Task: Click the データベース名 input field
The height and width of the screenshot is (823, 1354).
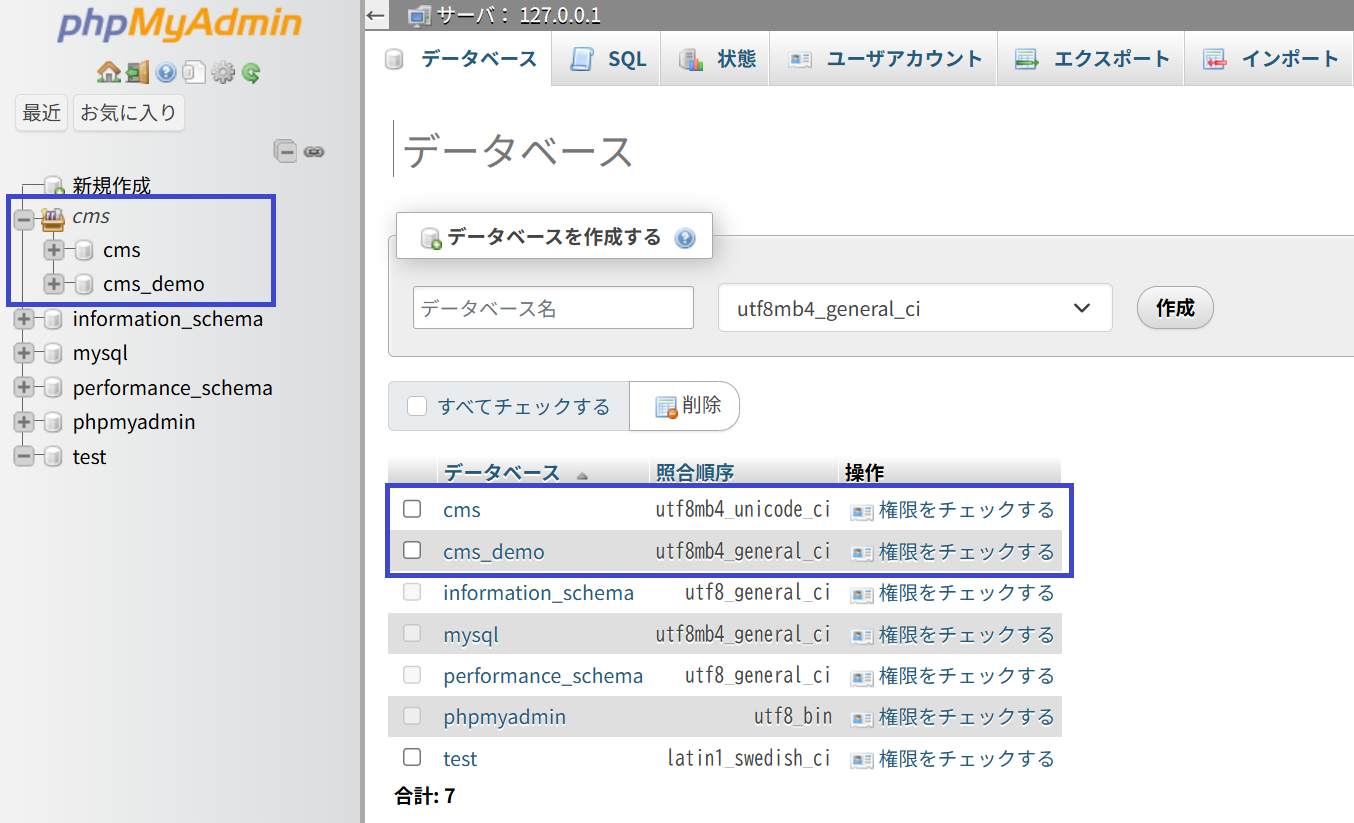Action: (x=553, y=308)
